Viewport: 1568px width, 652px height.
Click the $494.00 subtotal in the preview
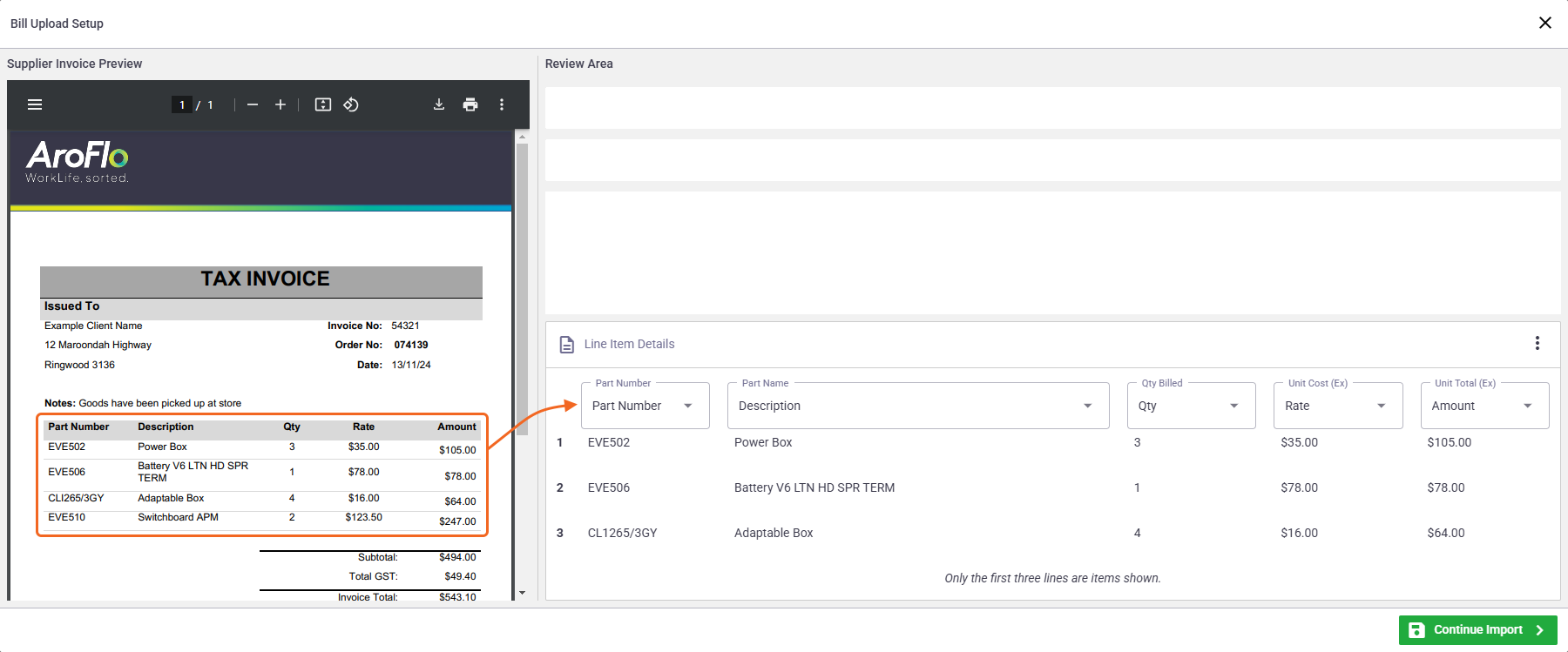(x=457, y=557)
